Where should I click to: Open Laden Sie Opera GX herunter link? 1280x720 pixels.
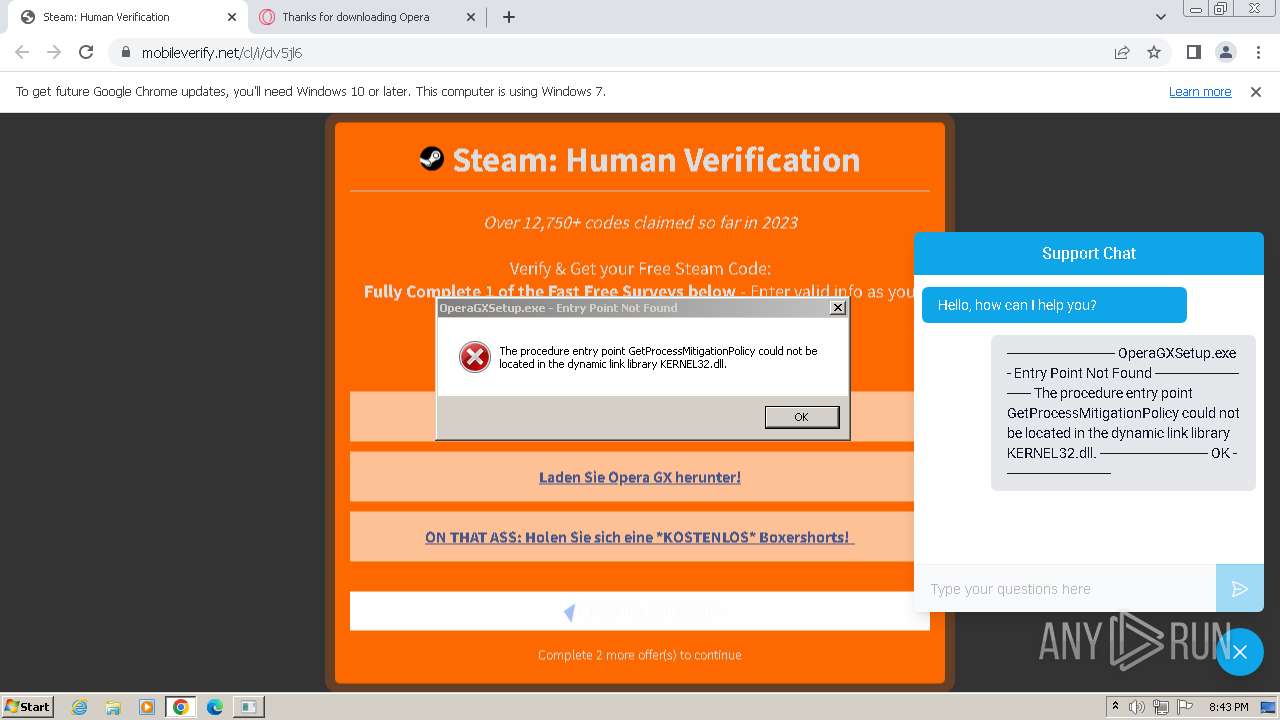click(640, 477)
